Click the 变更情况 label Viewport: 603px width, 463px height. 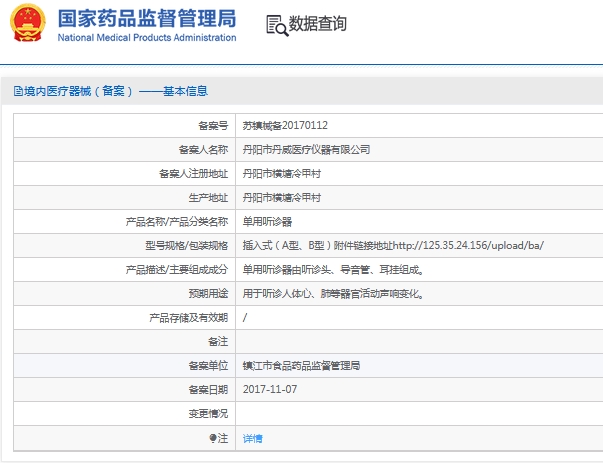pyautogui.click(x=208, y=413)
